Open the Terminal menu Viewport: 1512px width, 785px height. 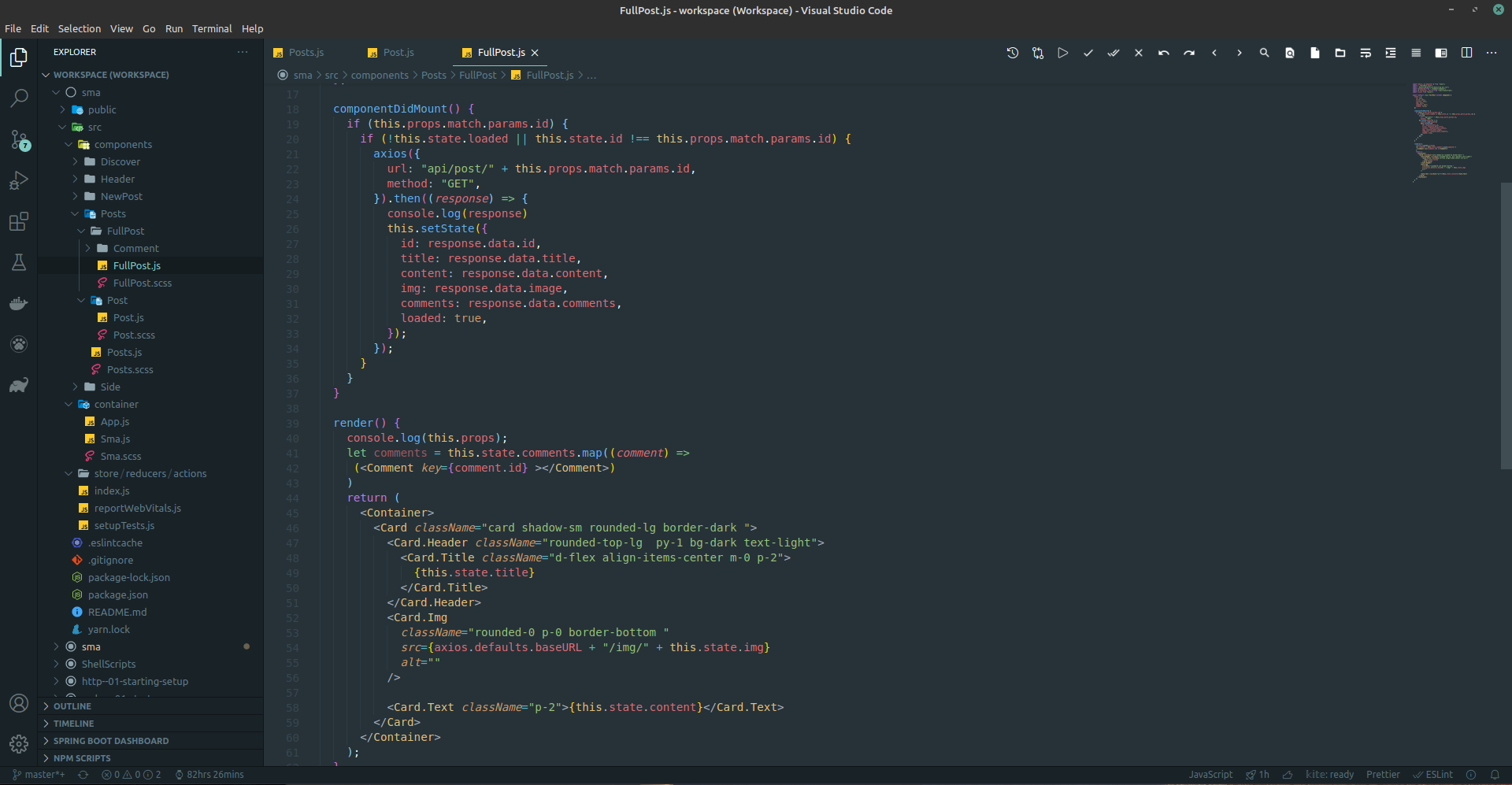tap(212, 28)
